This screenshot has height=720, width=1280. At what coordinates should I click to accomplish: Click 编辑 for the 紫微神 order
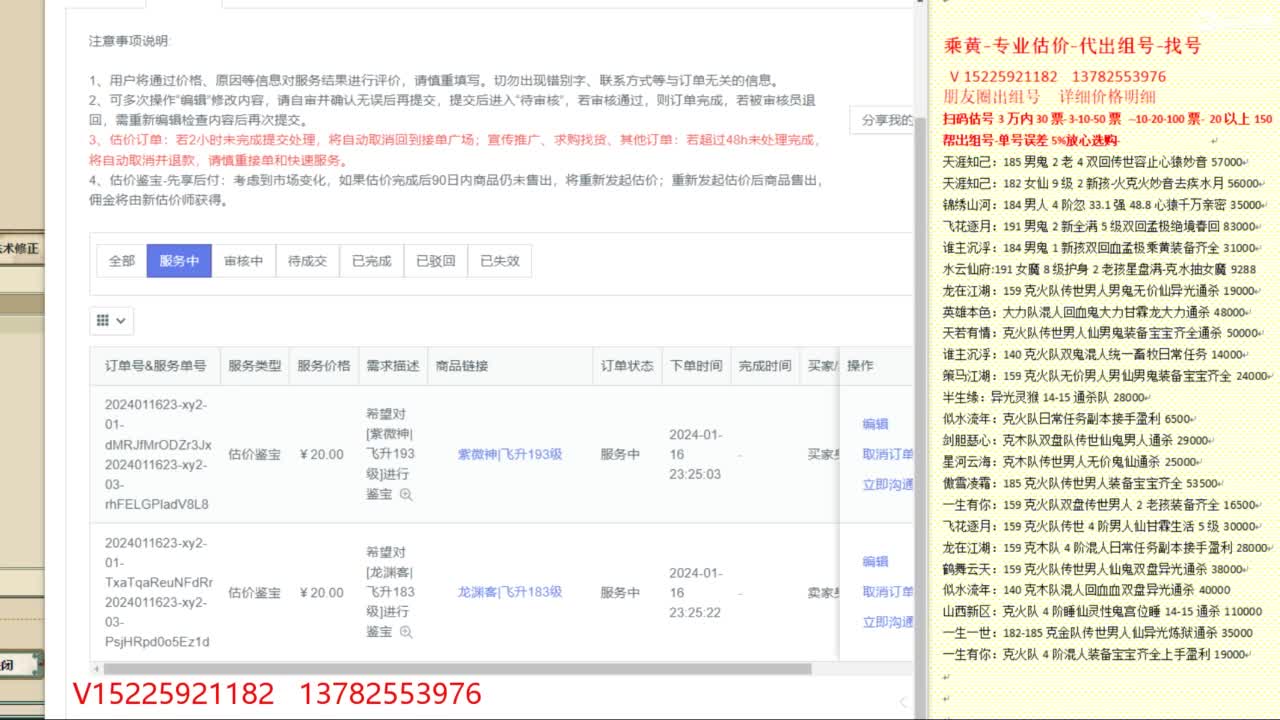[875, 424]
